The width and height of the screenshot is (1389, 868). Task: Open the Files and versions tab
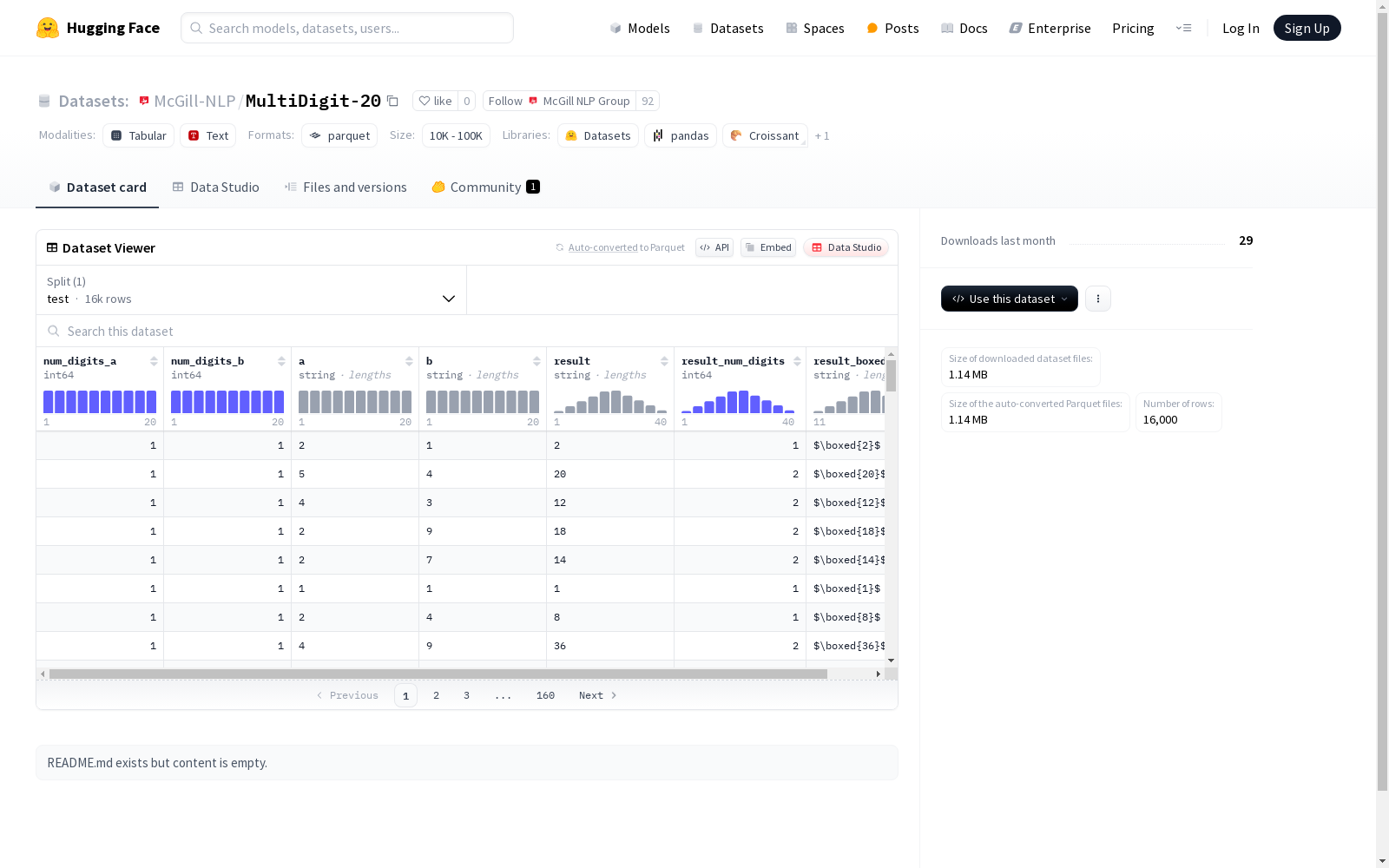(346, 187)
